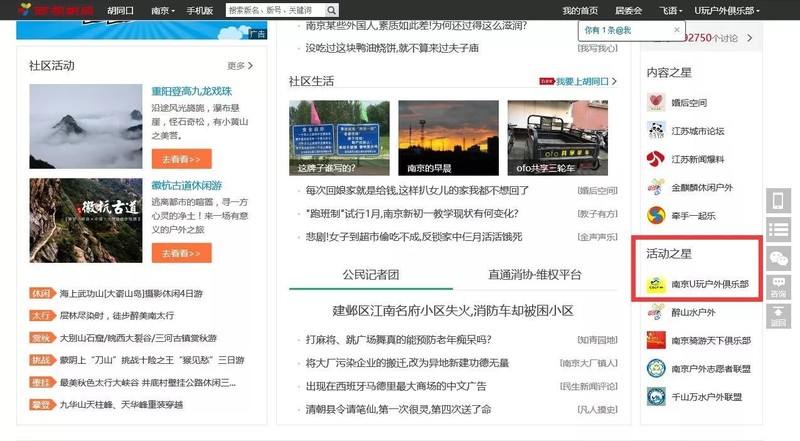The height and width of the screenshot is (441, 800).
Task: Click 去看看 button under 重阳登高九龙戏珠
Action: point(181,158)
